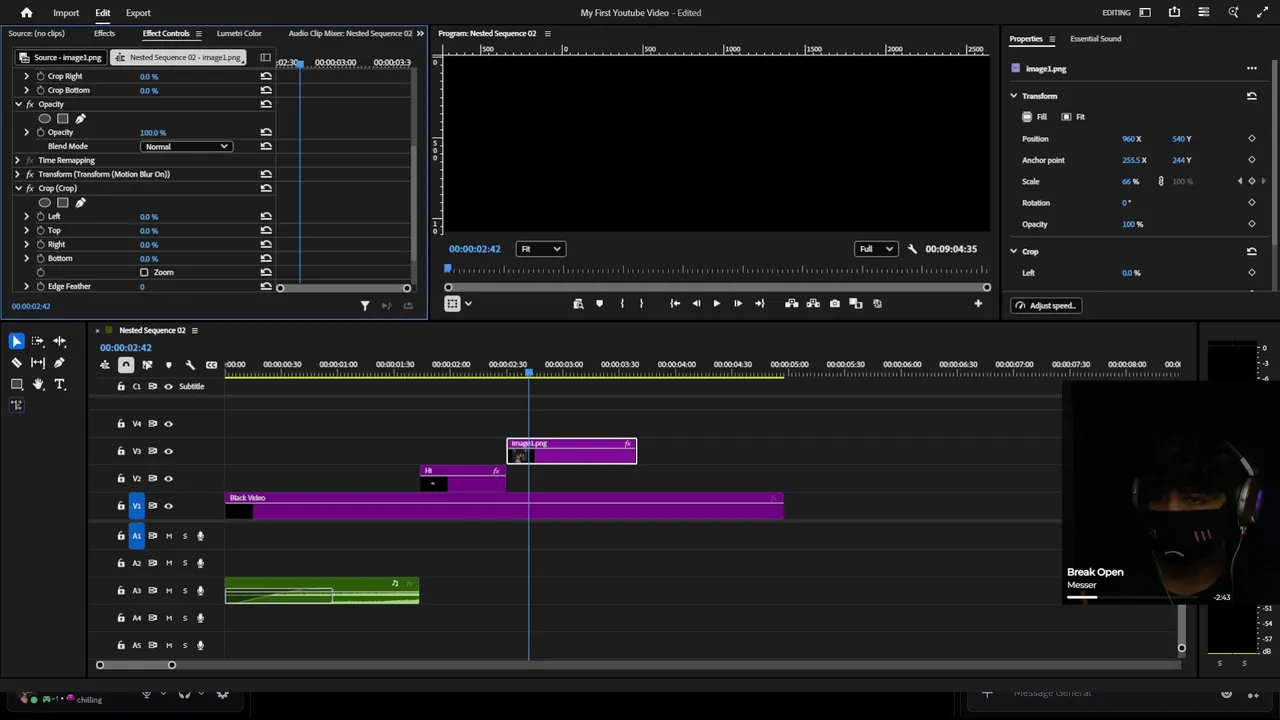Click the Quick Export share icon
Image resolution: width=1280 pixels, height=720 pixels.
tap(1174, 13)
